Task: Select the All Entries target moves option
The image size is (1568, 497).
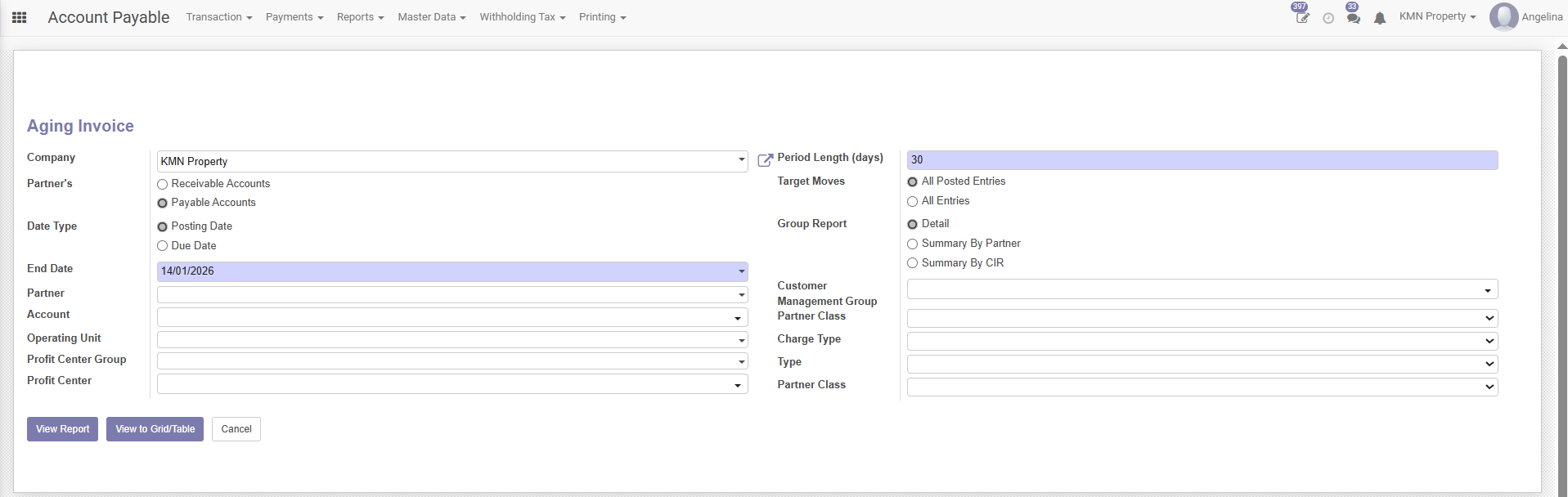Action: (x=913, y=201)
